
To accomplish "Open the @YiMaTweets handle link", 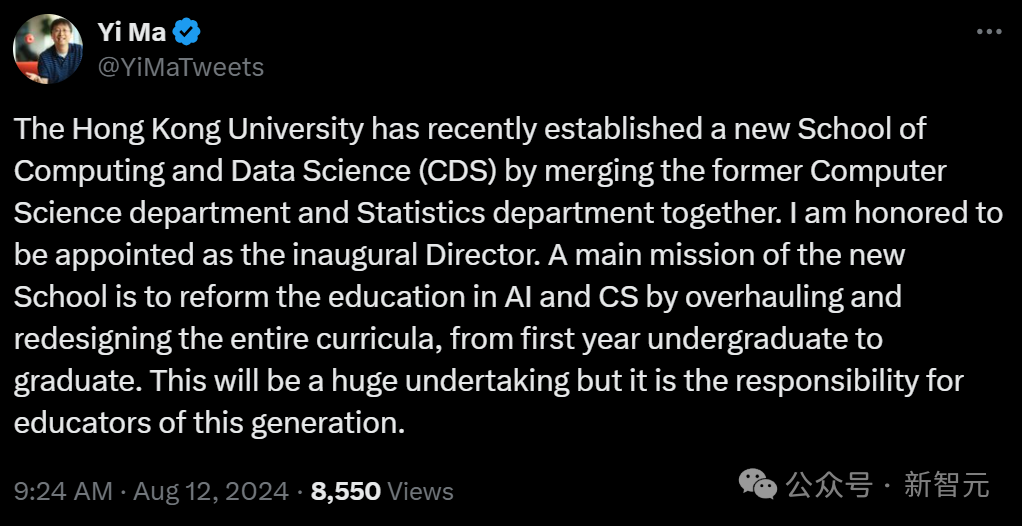I will 181,67.
